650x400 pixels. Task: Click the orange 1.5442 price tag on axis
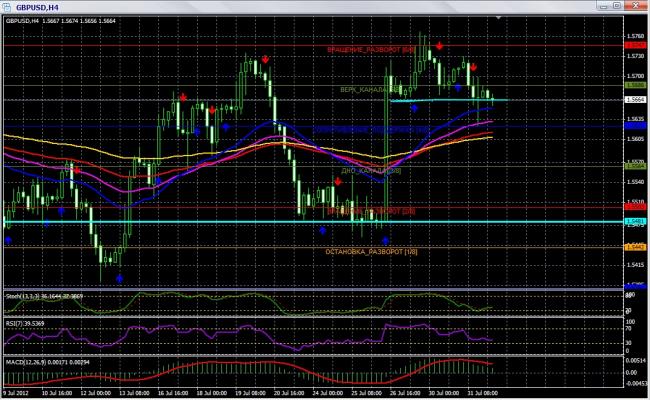click(634, 247)
